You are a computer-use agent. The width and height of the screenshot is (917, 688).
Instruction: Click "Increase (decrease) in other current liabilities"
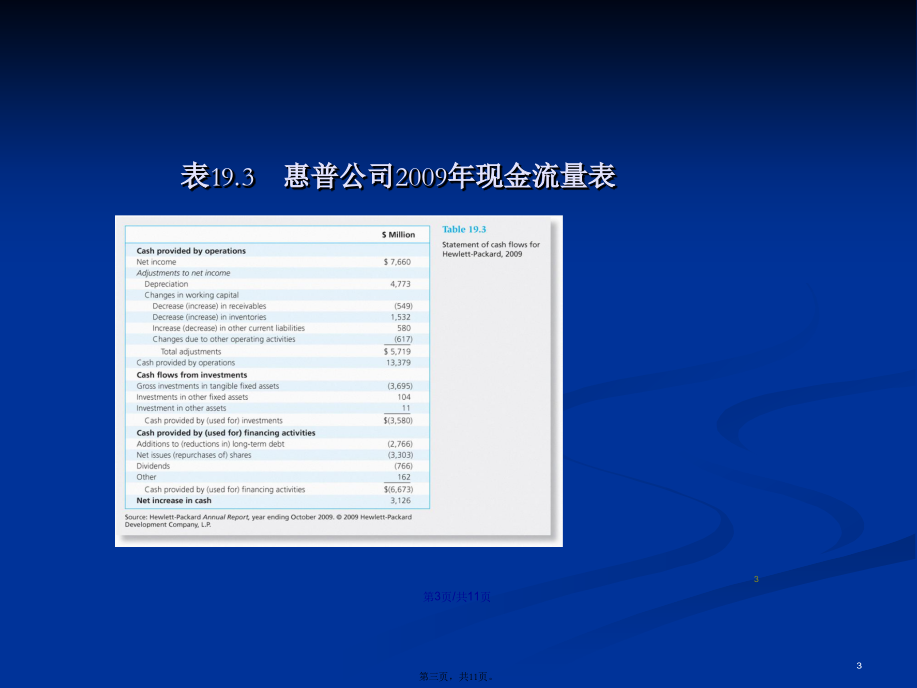point(229,329)
